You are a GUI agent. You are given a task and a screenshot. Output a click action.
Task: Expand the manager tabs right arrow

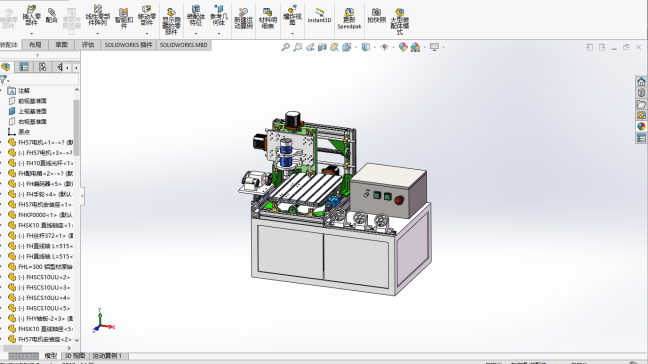(76, 67)
